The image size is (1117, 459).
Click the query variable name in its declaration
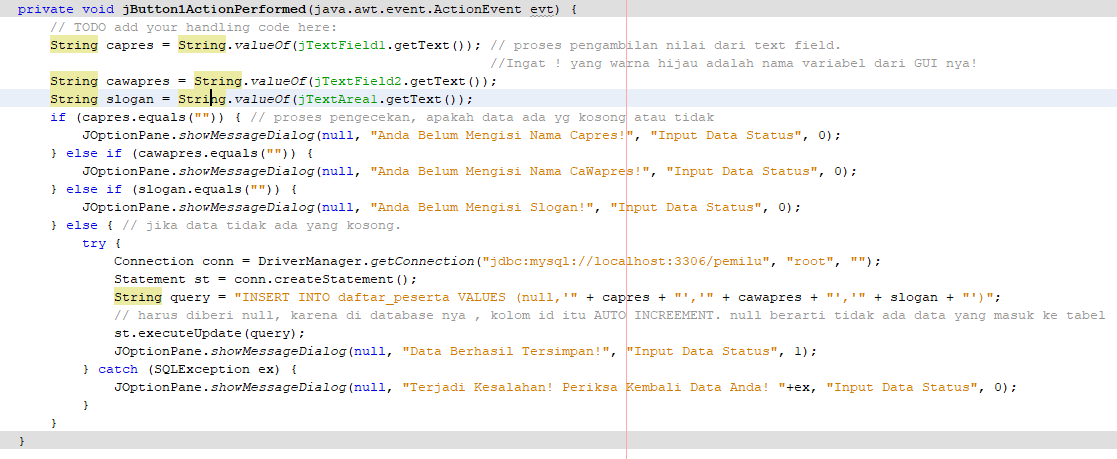point(189,297)
